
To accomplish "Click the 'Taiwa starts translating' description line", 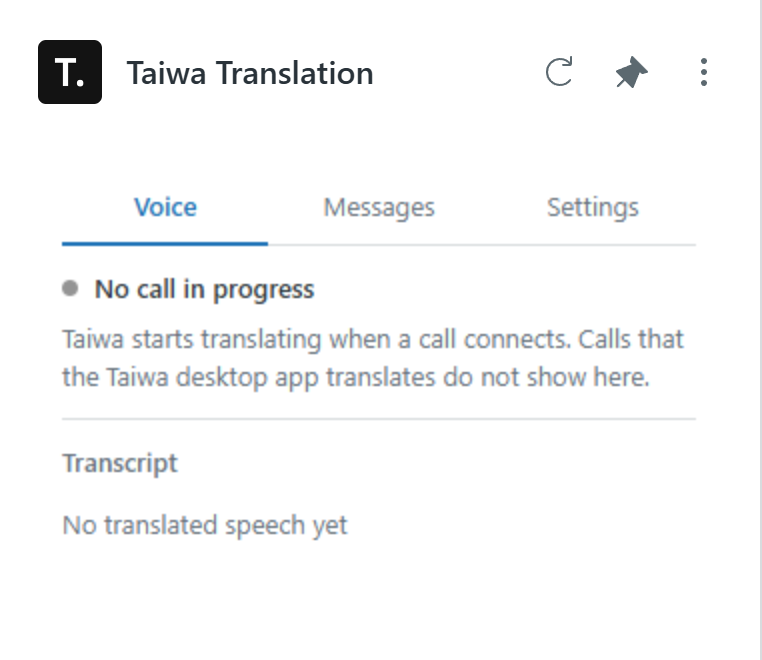I will point(373,339).
